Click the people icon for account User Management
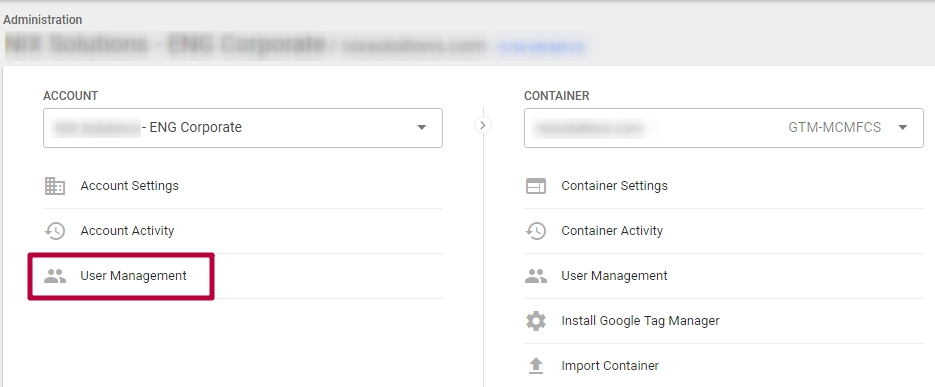This screenshot has height=387, width=935. tap(55, 275)
